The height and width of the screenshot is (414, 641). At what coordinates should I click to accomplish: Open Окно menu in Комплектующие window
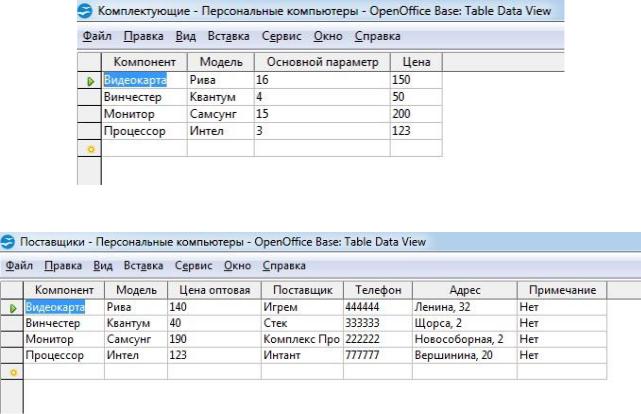pyautogui.click(x=328, y=36)
